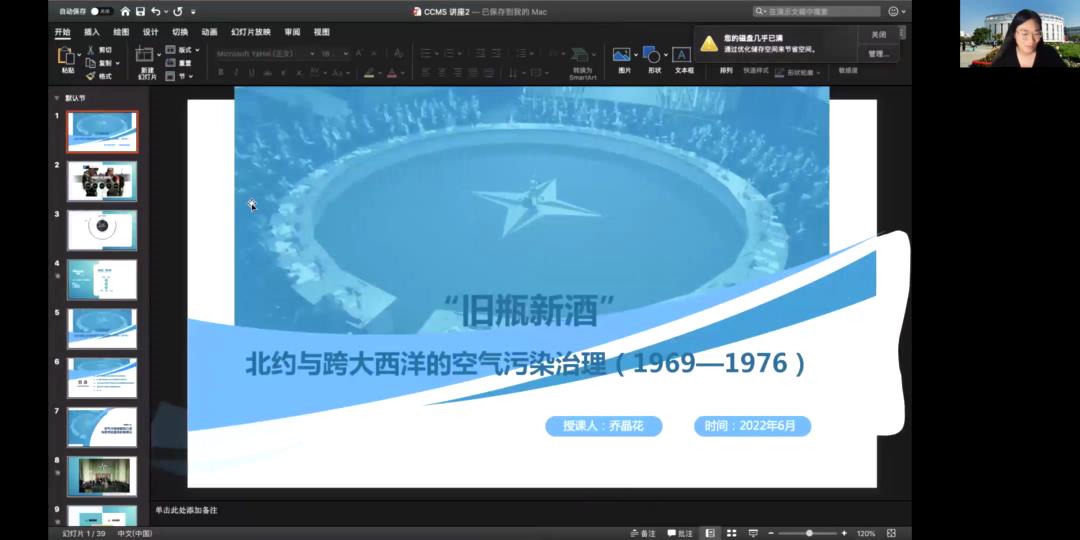This screenshot has width=1080, height=540.
Task: Toggle the Notes (备注) pane button
Action: pos(641,533)
